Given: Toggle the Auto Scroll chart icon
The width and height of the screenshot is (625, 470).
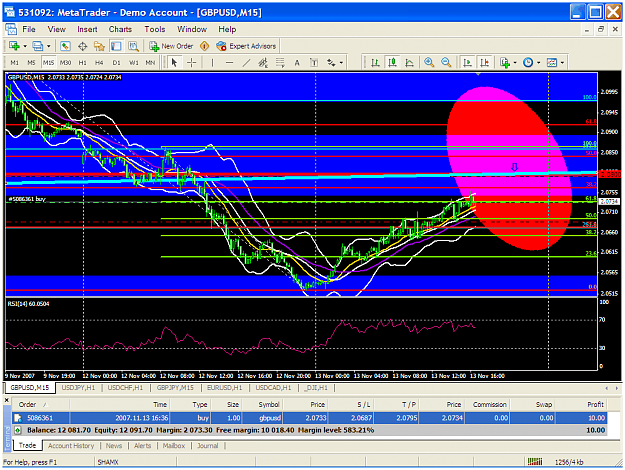Looking at the screenshot, I should click(x=467, y=63).
